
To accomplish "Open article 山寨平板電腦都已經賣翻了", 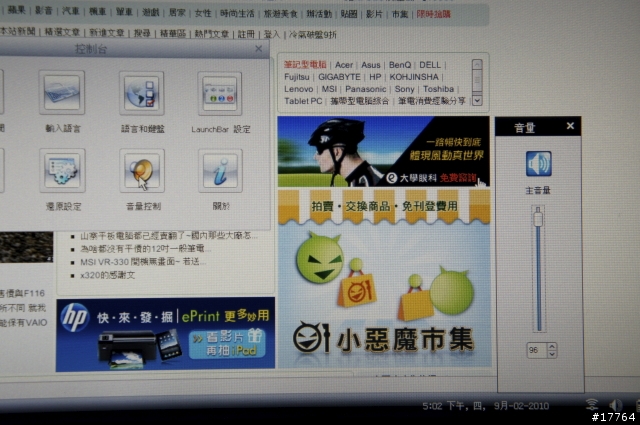I will pyautogui.click(x=169, y=236).
